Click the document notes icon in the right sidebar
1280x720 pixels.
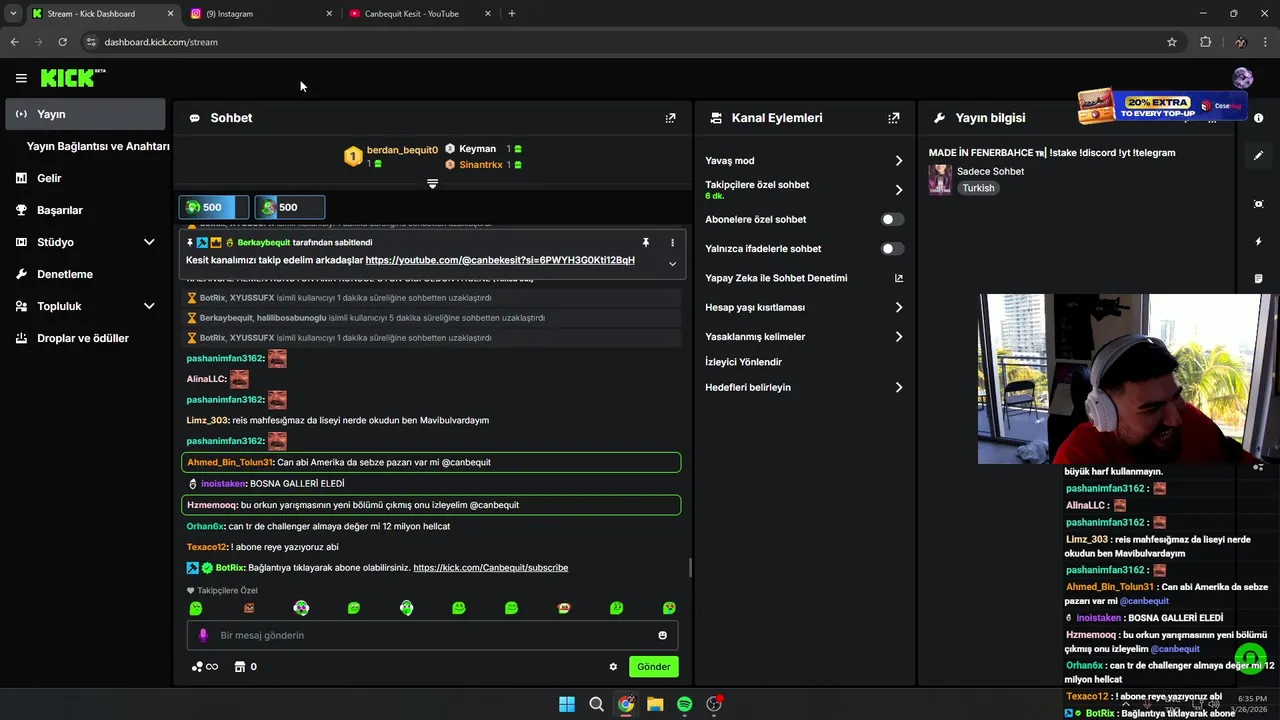click(1258, 278)
